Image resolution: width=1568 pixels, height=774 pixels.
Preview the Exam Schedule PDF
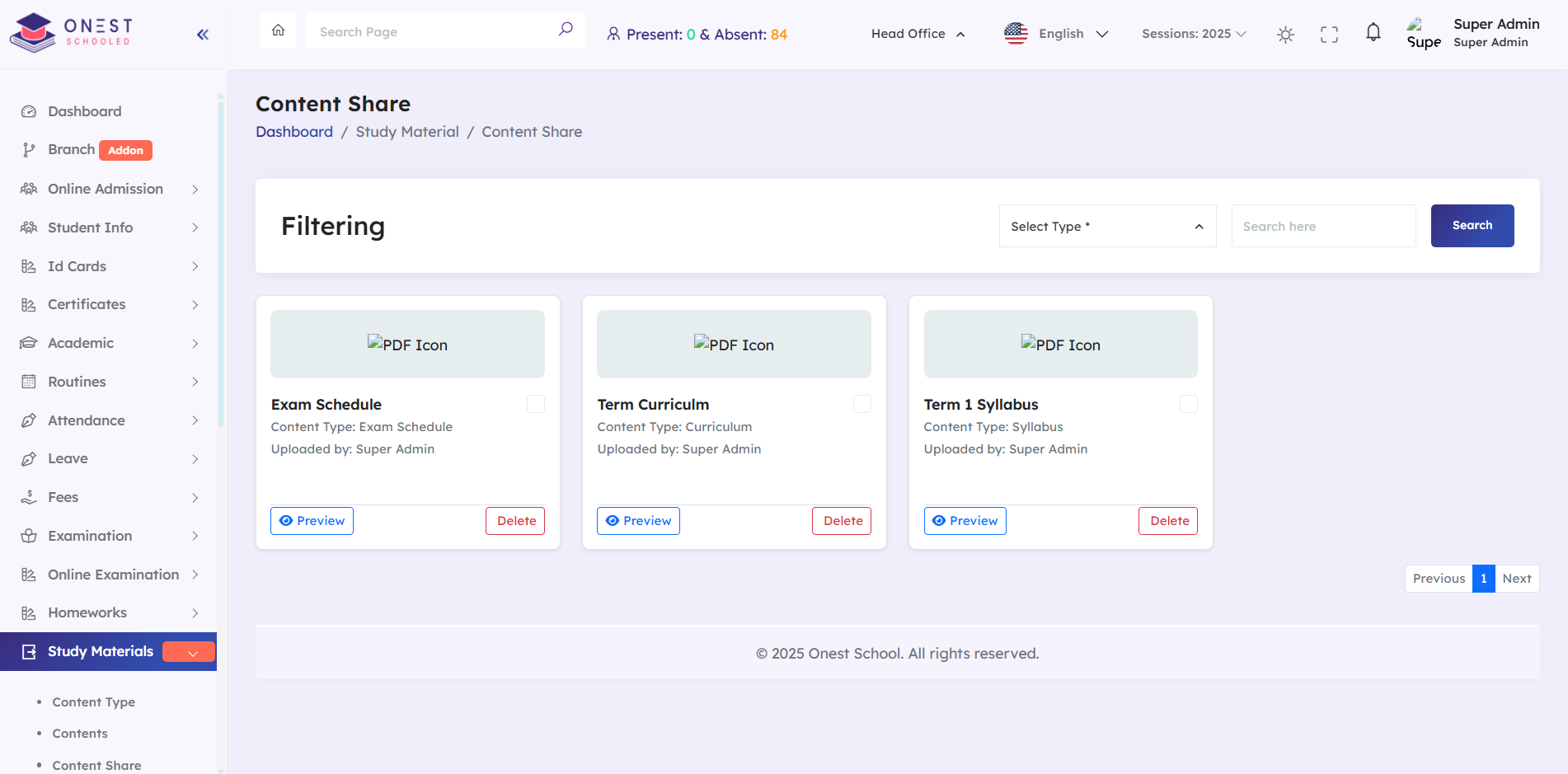pyautogui.click(x=312, y=520)
